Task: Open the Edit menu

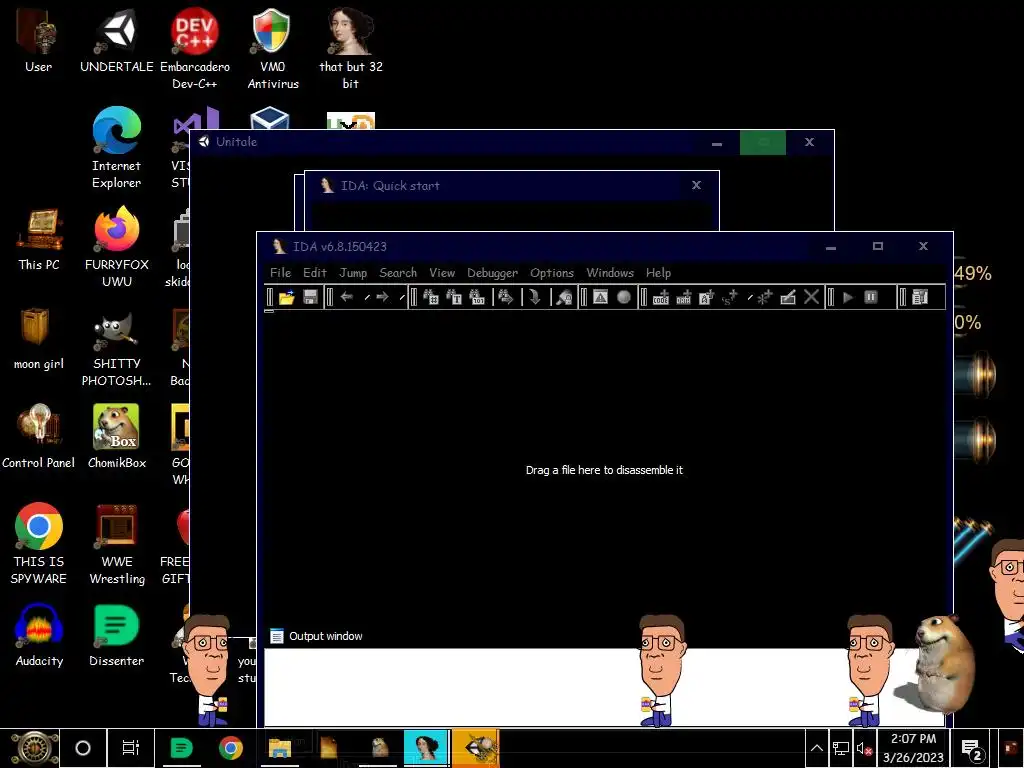Action: coord(314,273)
